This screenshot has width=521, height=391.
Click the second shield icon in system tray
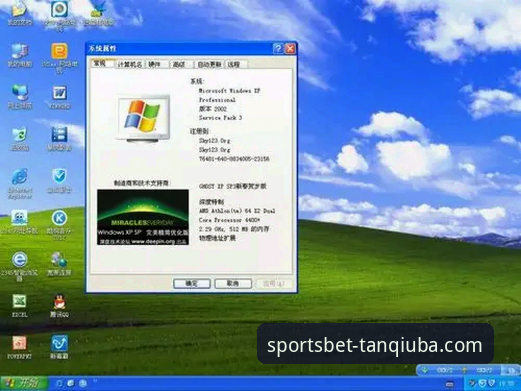(492, 384)
